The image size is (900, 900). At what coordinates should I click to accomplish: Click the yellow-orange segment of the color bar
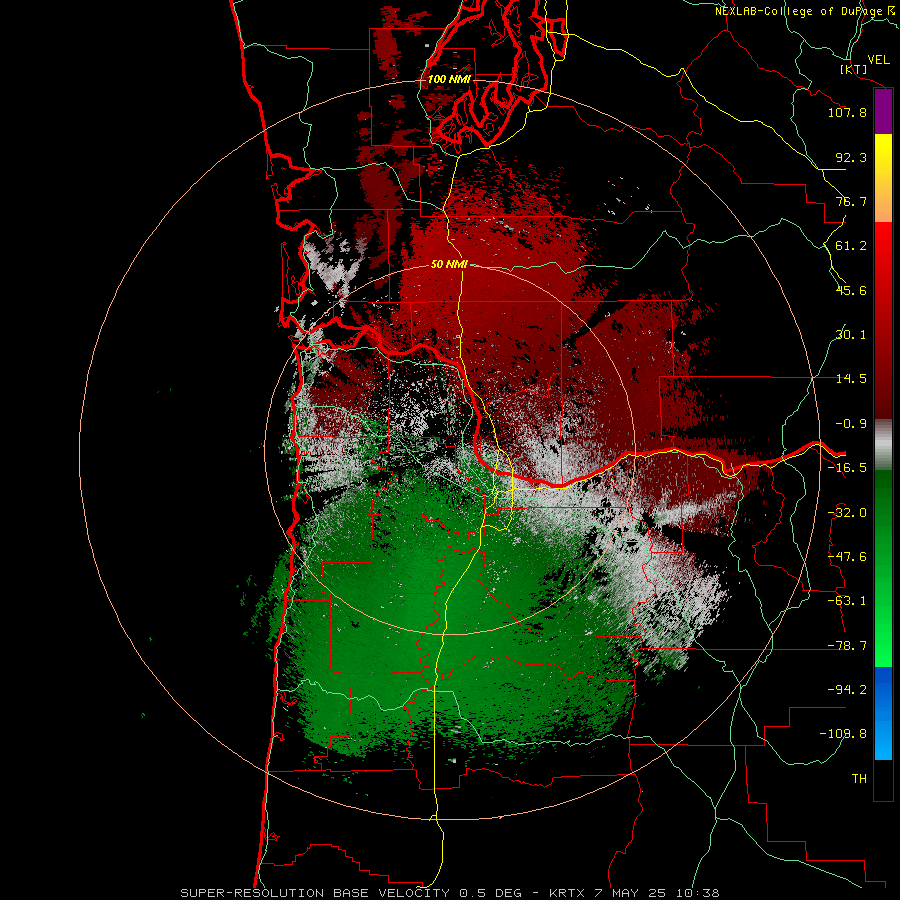tap(883, 178)
